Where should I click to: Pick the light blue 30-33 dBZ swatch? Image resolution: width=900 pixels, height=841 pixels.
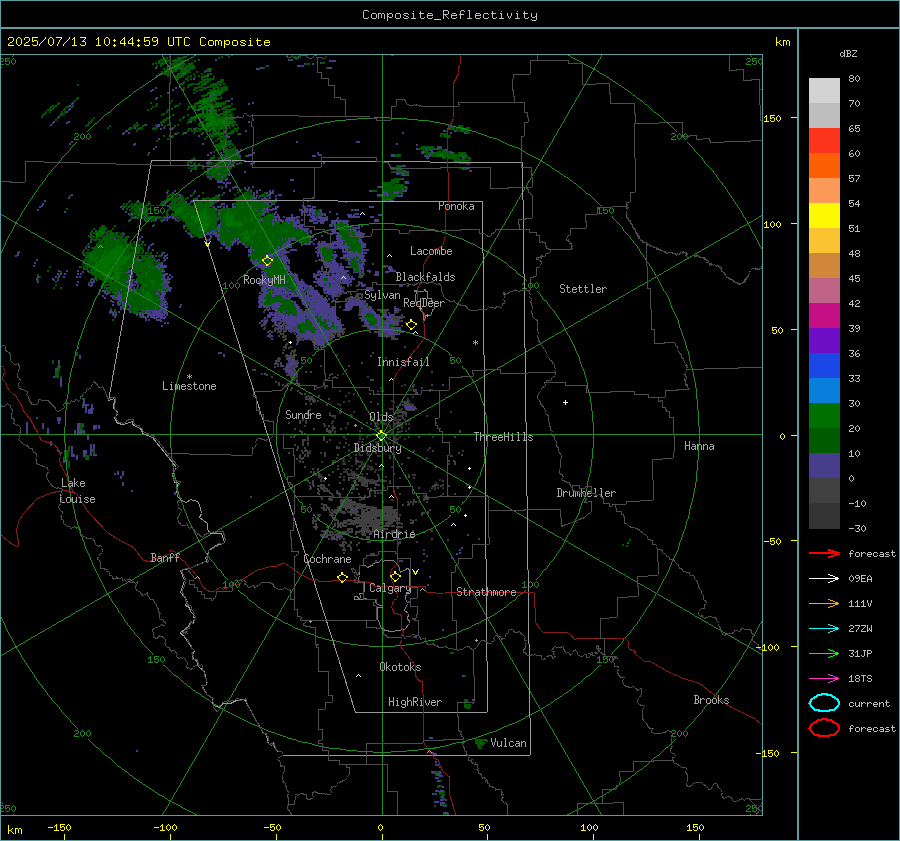(x=824, y=391)
